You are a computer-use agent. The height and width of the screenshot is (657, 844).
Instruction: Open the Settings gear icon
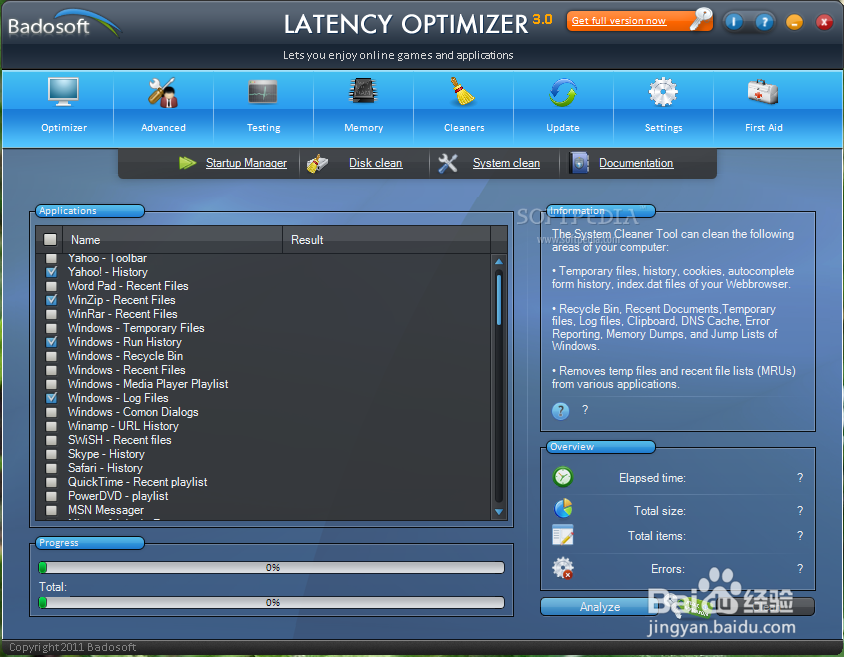coord(663,92)
